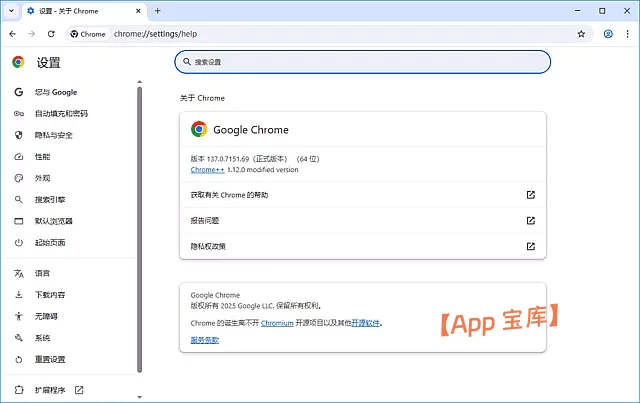Go back with the browser back arrow

pyautogui.click(x=13, y=34)
